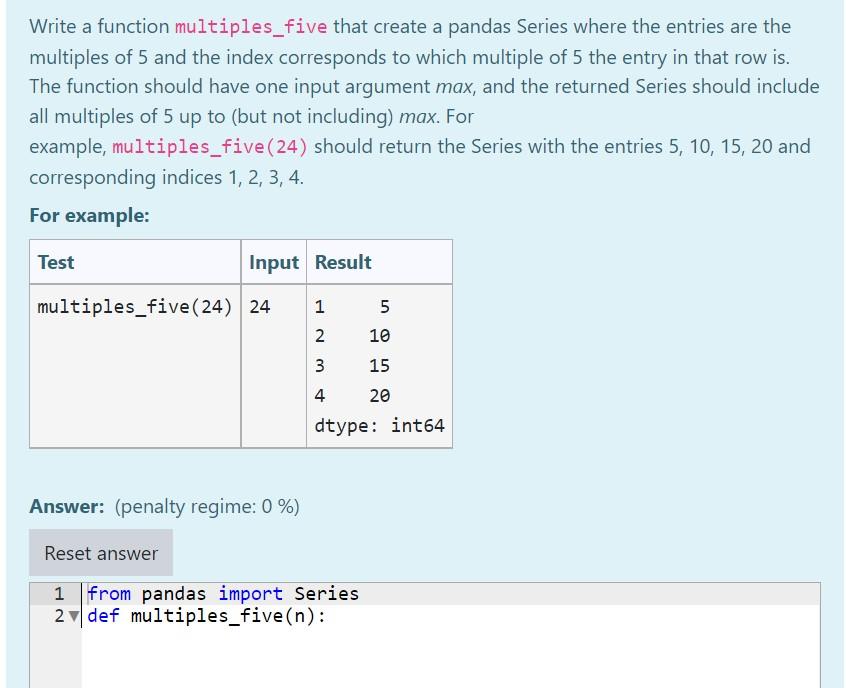Click the '24' input cell
This screenshot has width=846, height=688.
(x=259, y=306)
